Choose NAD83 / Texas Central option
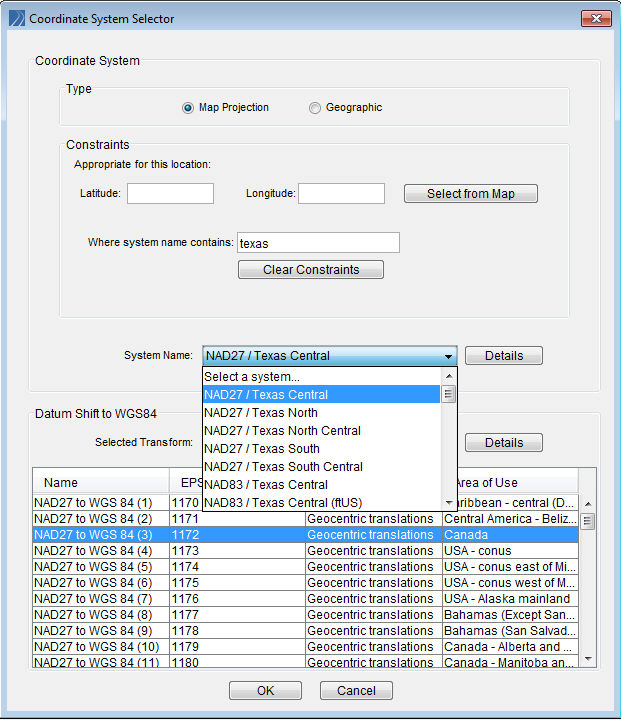Image resolution: width=621 pixels, height=720 pixels. click(x=322, y=484)
